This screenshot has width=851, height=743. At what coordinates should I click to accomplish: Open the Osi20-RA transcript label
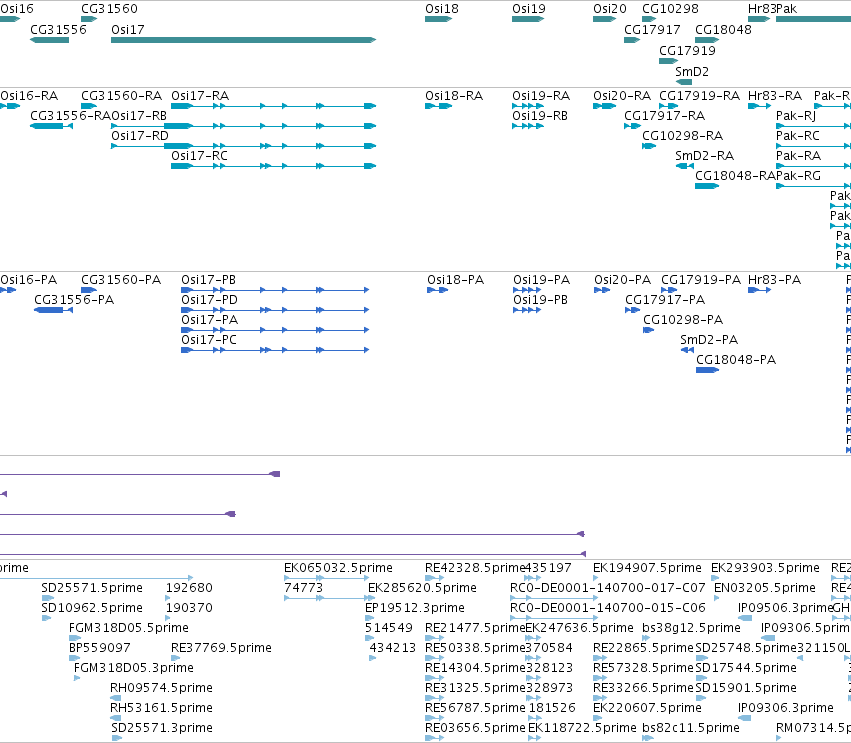click(x=621, y=96)
